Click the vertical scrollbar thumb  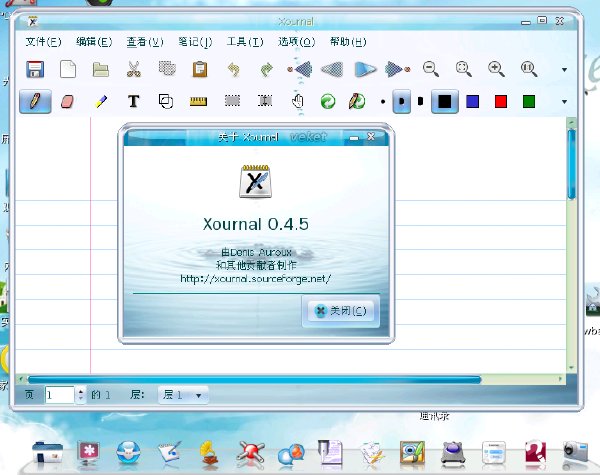coord(572,164)
